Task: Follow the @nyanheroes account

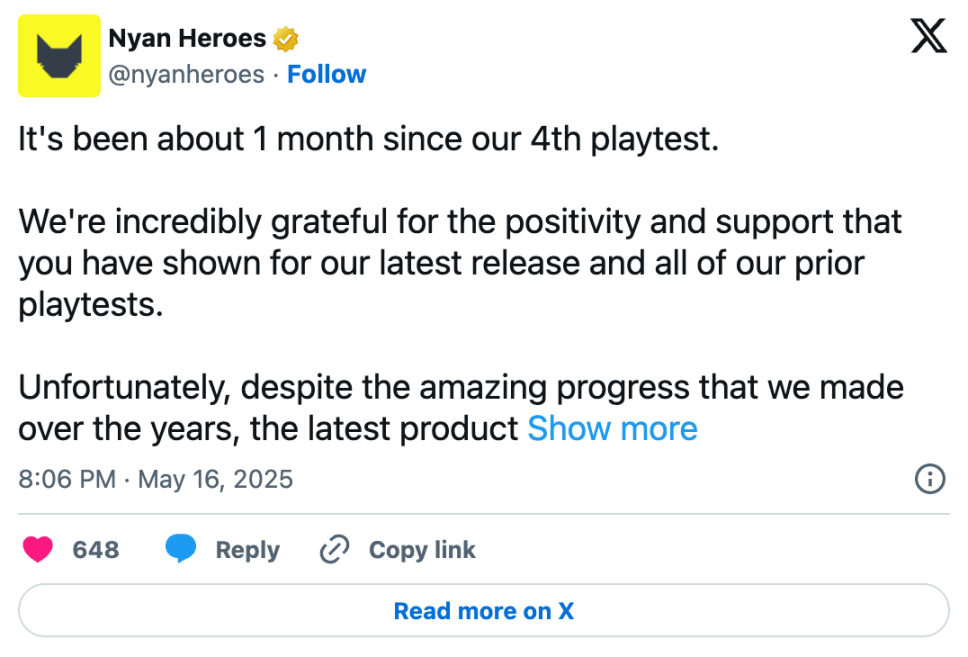Action: (326, 74)
